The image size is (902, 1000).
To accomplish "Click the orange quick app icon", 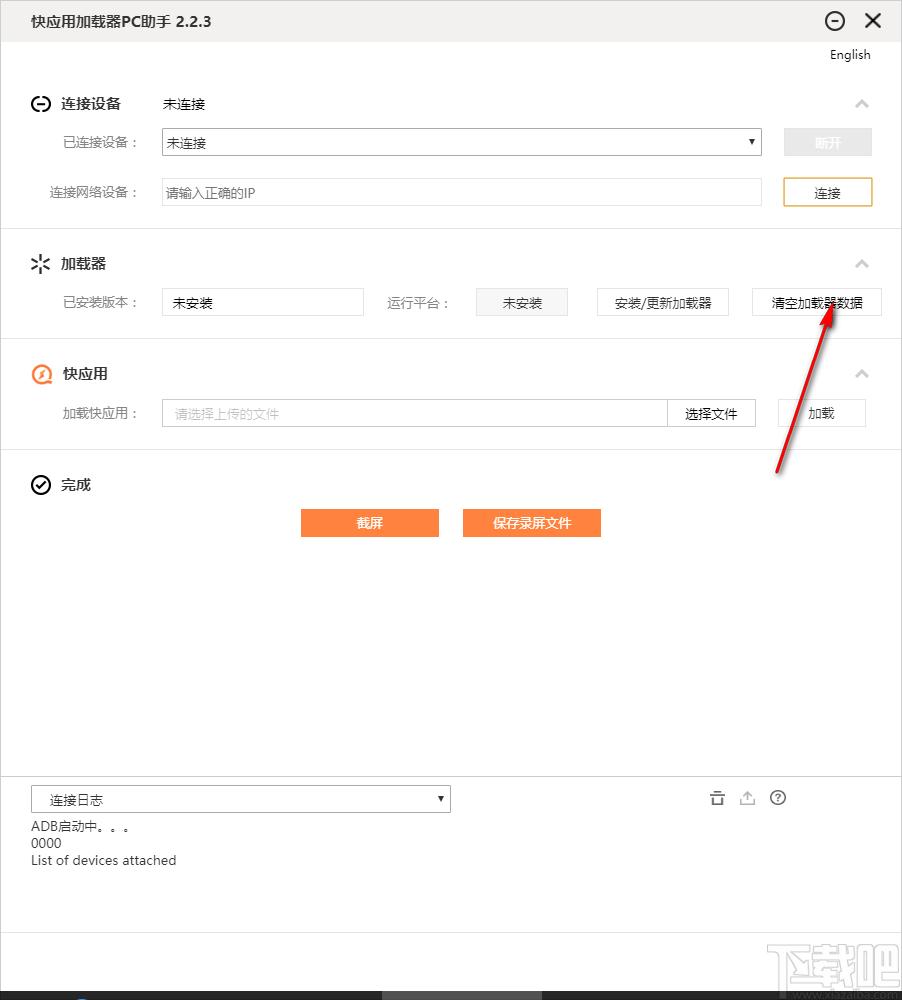I will click(x=42, y=374).
